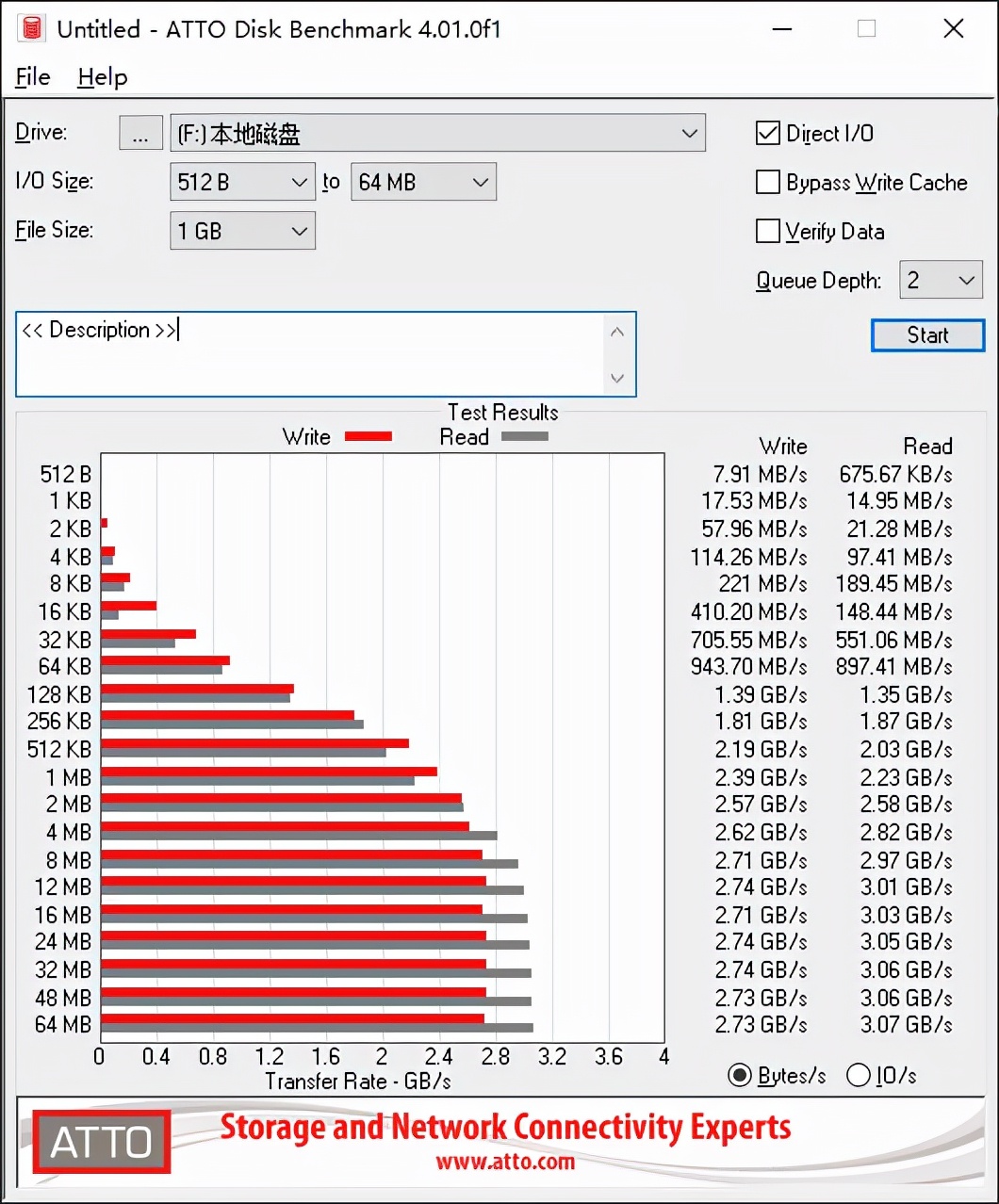Click the Test Results heading
999x1204 pixels.
(x=502, y=412)
